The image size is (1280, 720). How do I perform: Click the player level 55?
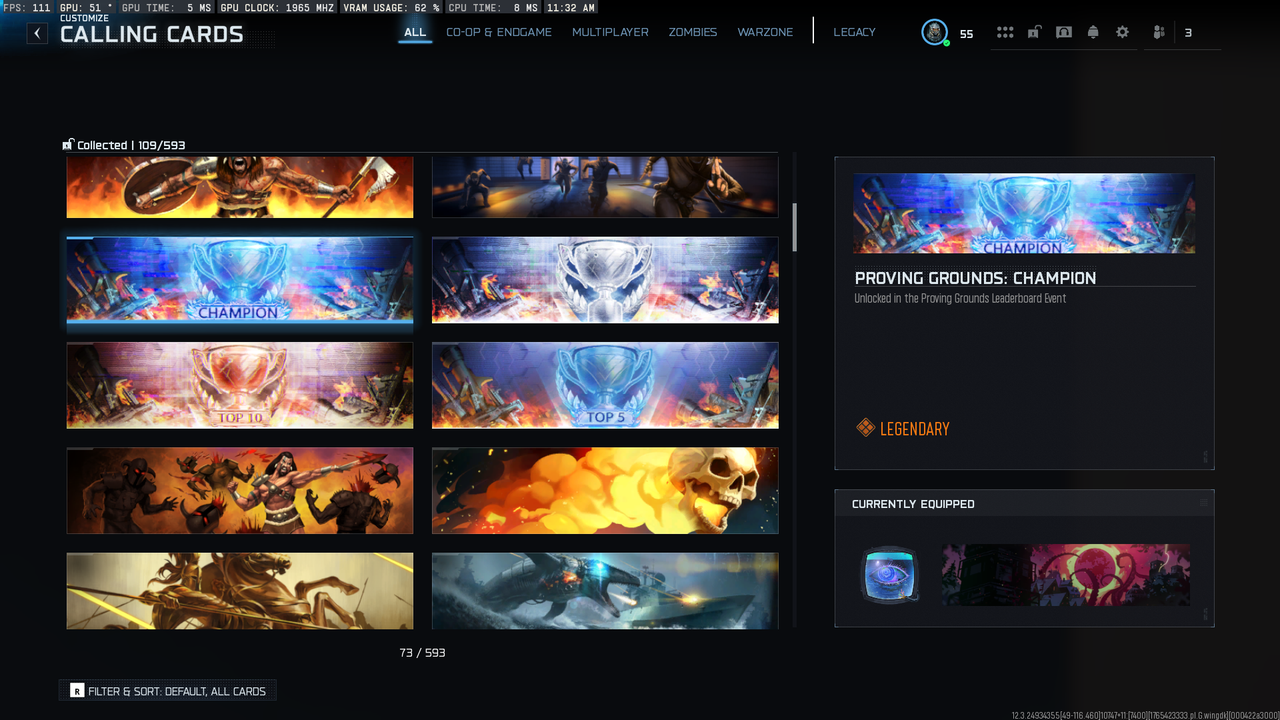pyautogui.click(x=966, y=34)
